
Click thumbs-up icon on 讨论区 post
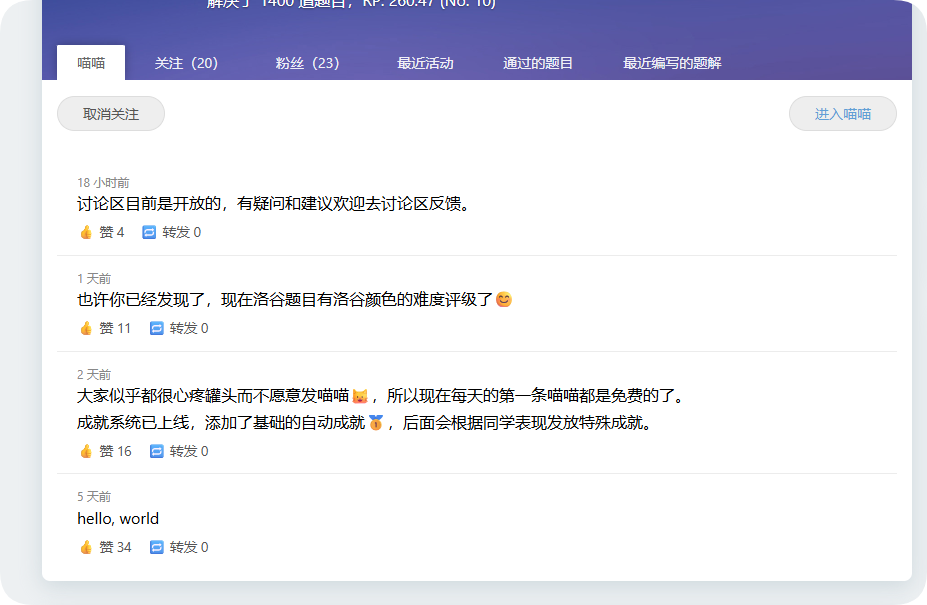pos(86,232)
